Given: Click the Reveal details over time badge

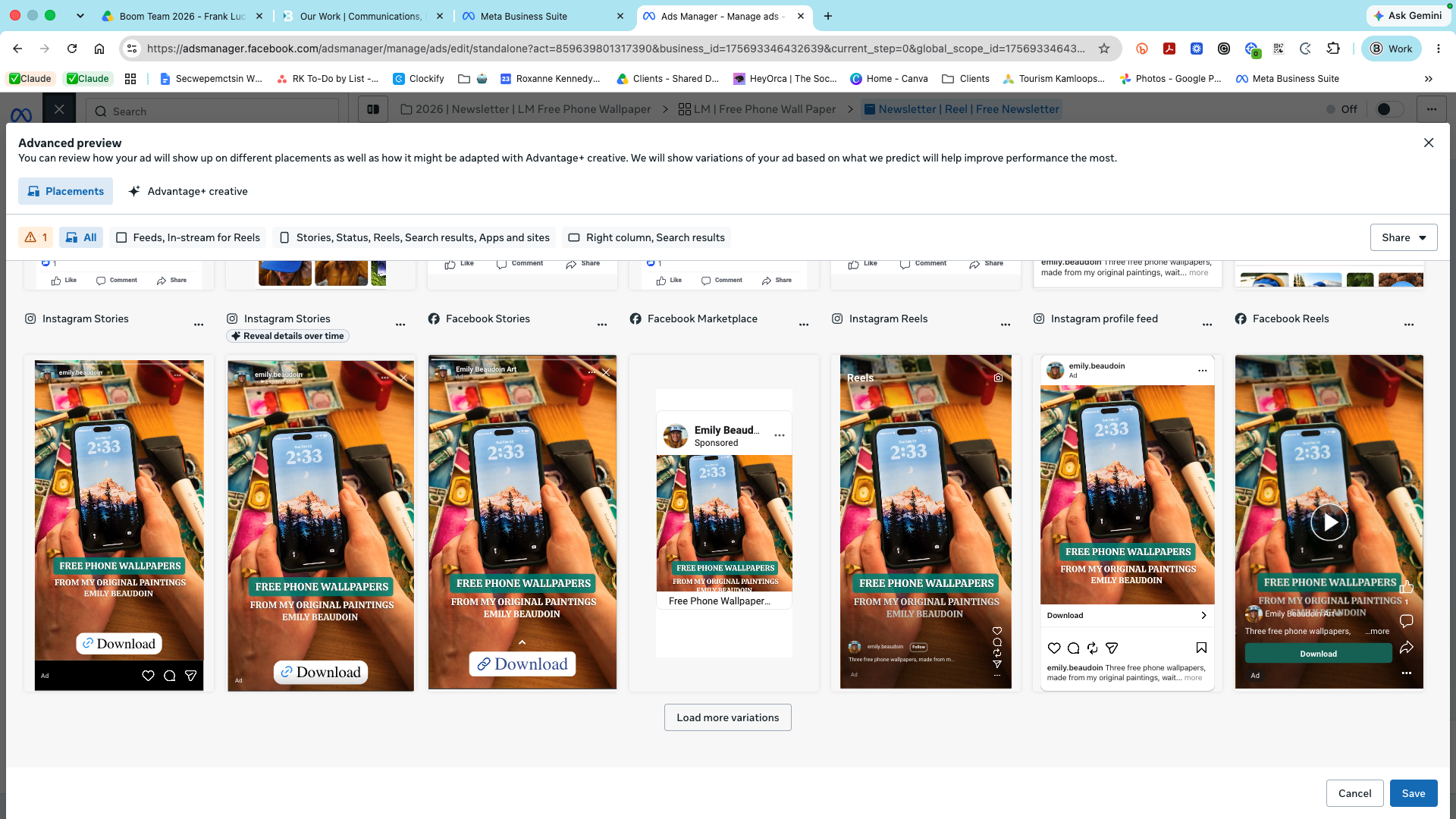Looking at the screenshot, I should [x=287, y=336].
